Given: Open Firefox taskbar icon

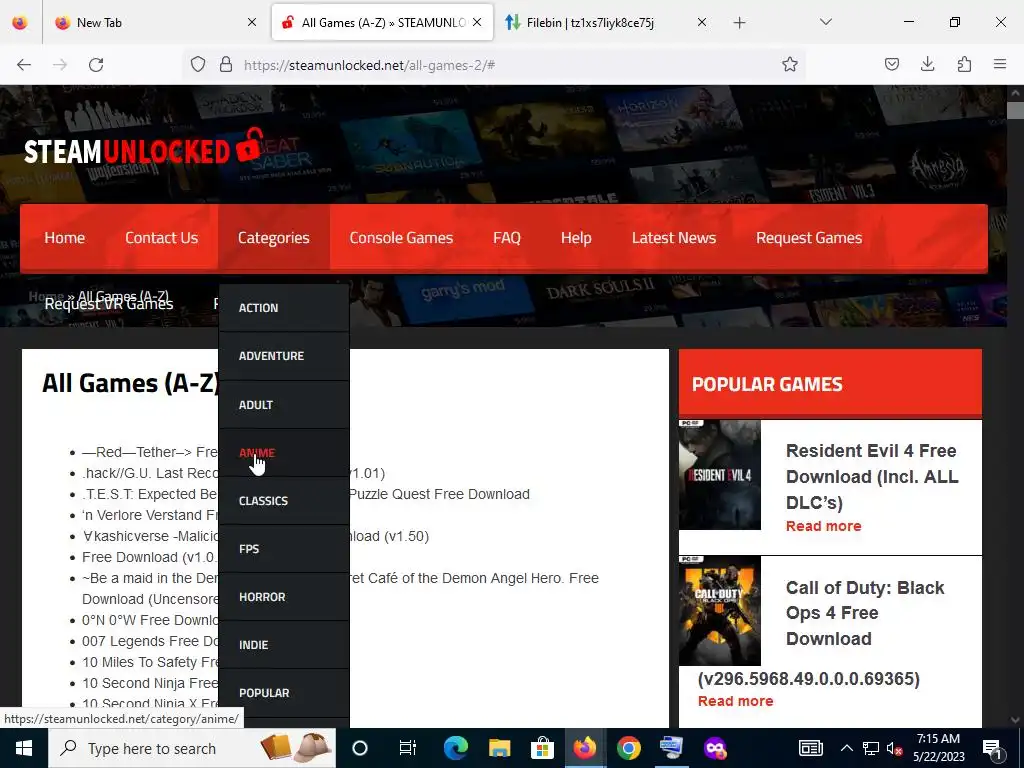Looking at the screenshot, I should (585, 748).
